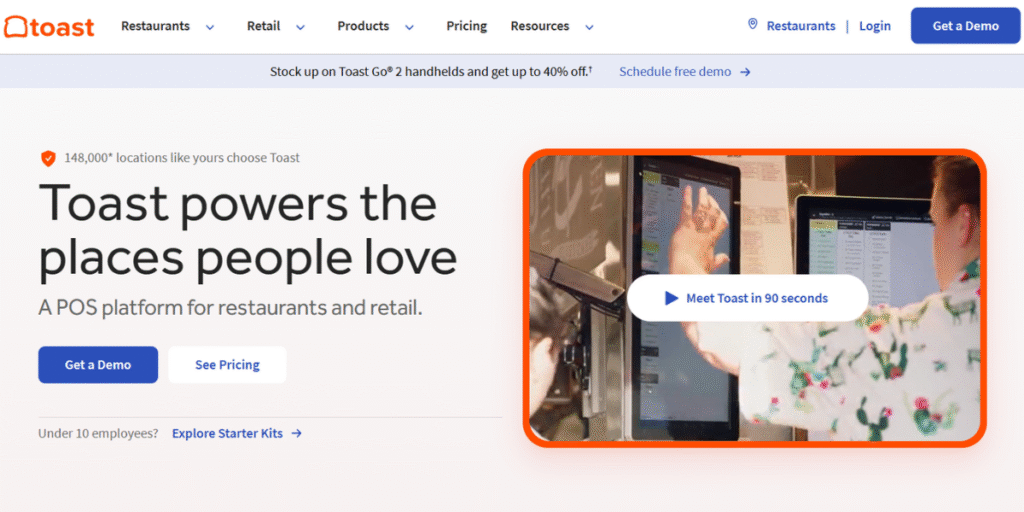Click the Get a Demo button in the header
Screen dimensions: 1024x512
965,26
